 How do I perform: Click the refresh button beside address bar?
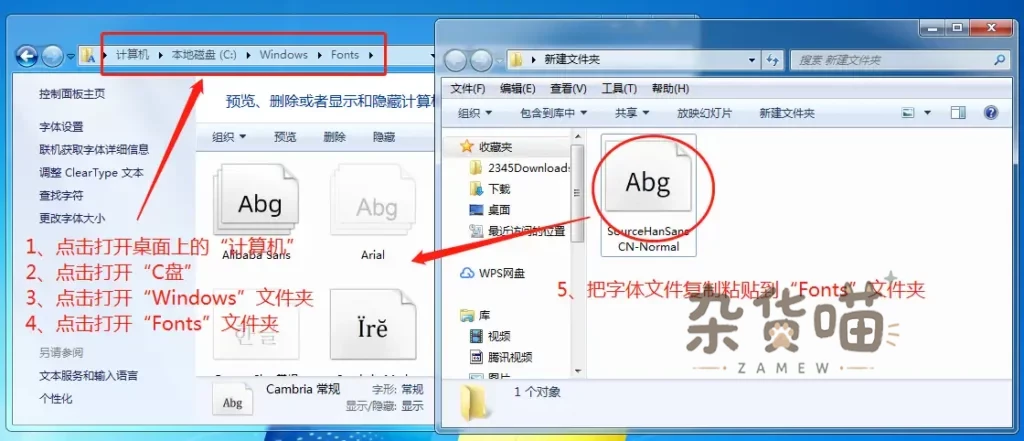click(773, 60)
